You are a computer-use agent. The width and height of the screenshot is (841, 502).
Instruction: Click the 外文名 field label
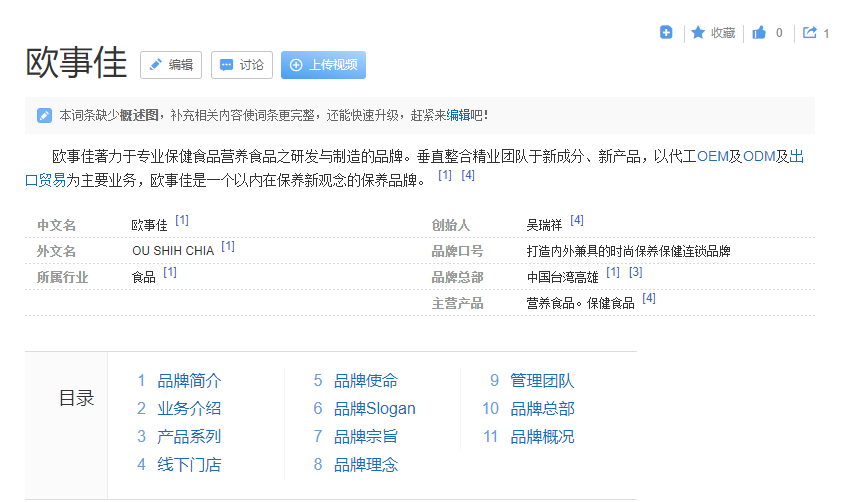tap(56, 251)
